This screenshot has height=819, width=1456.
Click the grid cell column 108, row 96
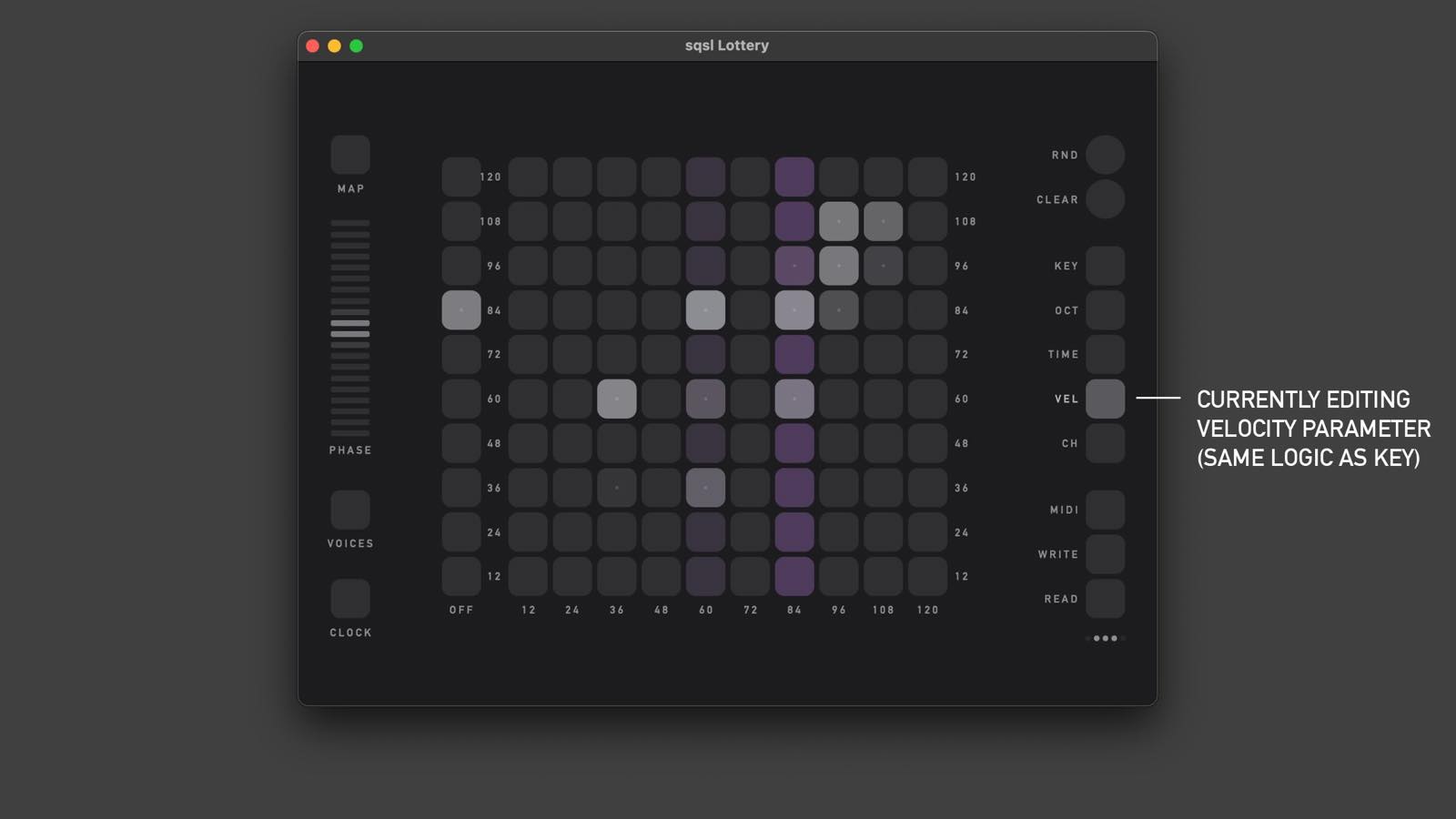pyautogui.click(x=884, y=266)
